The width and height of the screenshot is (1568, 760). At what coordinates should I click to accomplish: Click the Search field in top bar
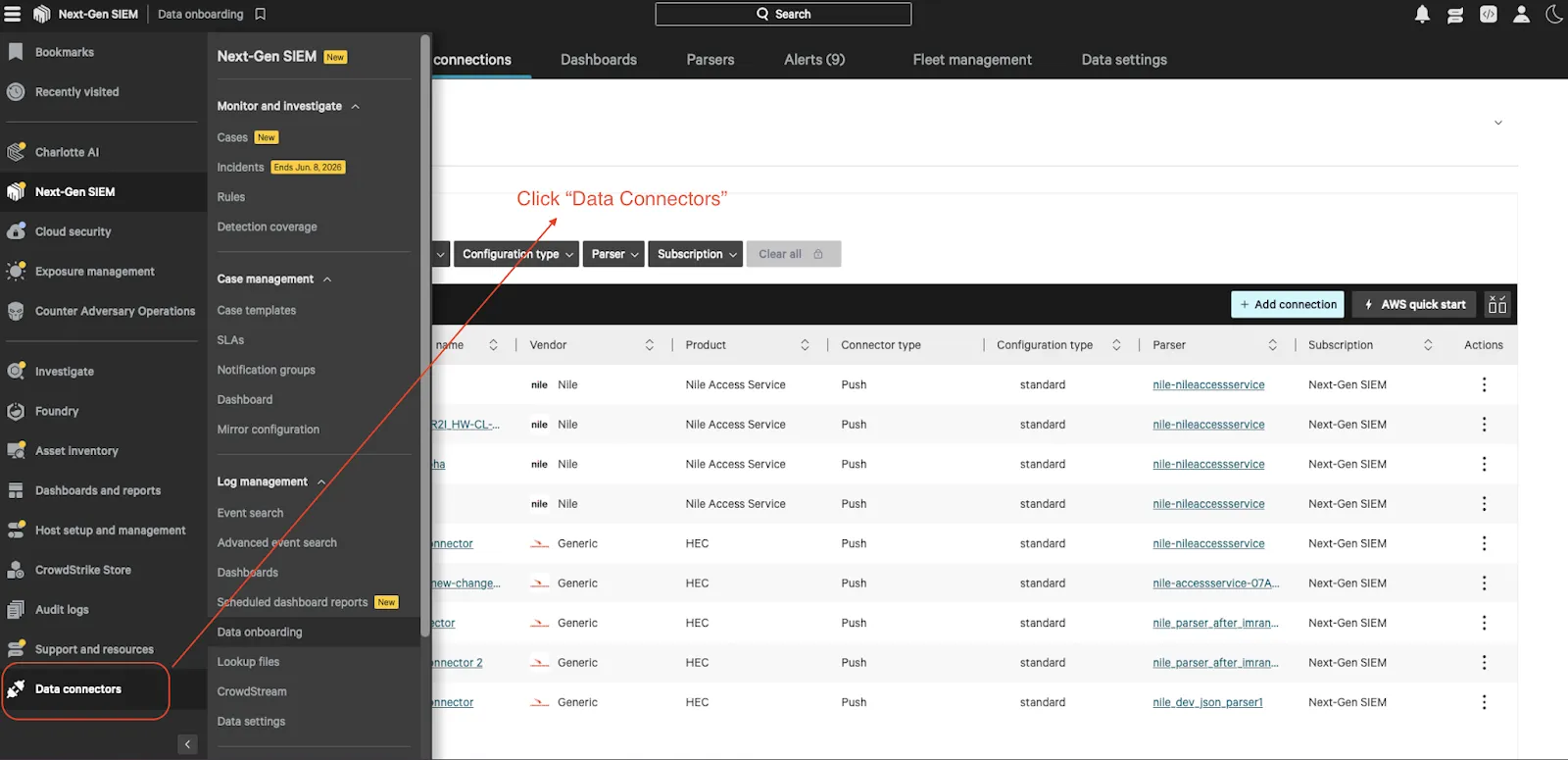point(783,14)
